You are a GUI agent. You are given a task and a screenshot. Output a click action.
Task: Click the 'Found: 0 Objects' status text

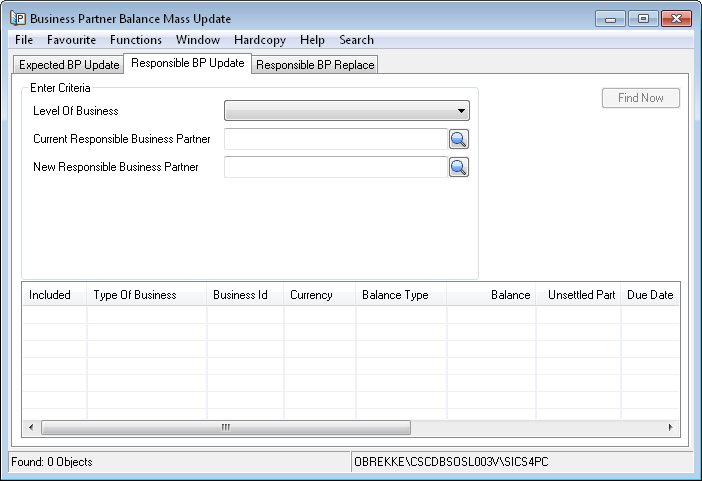click(x=52, y=462)
